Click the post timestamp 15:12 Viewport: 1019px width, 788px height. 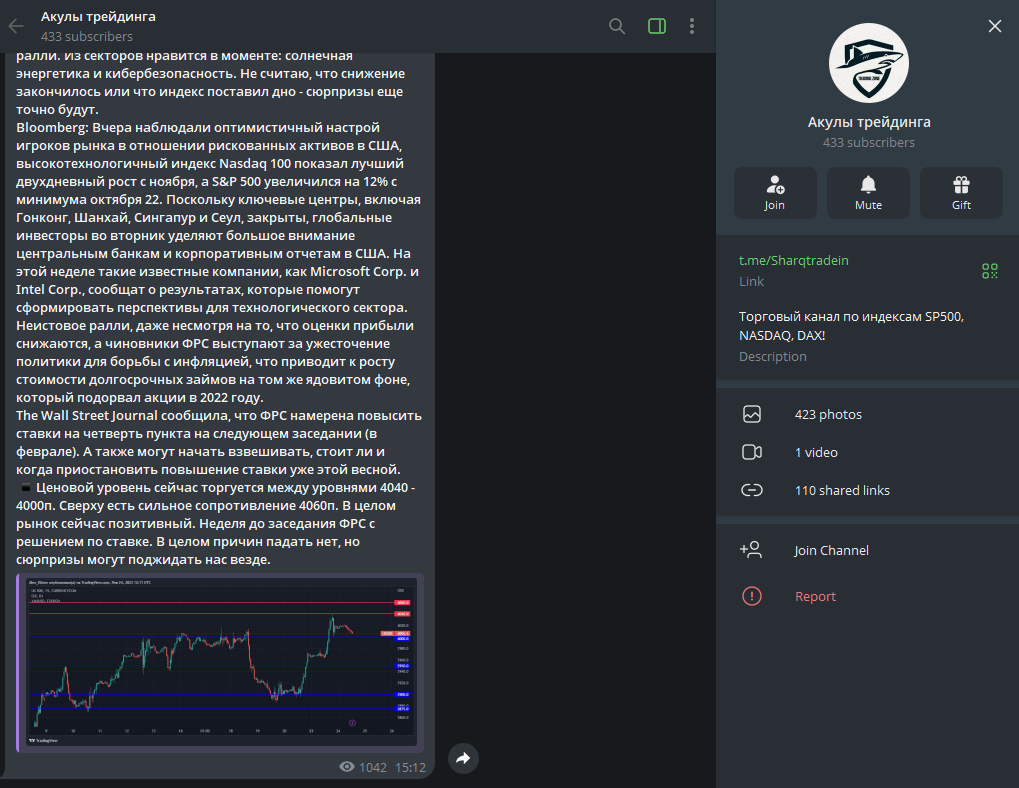pyautogui.click(x=410, y=767)
